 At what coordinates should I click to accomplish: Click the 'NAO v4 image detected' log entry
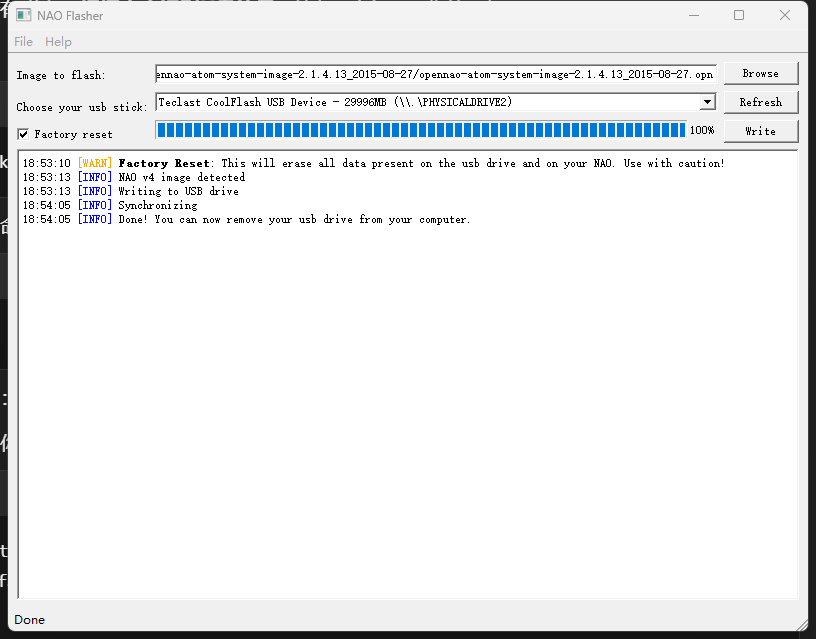(x=181, y=177)
